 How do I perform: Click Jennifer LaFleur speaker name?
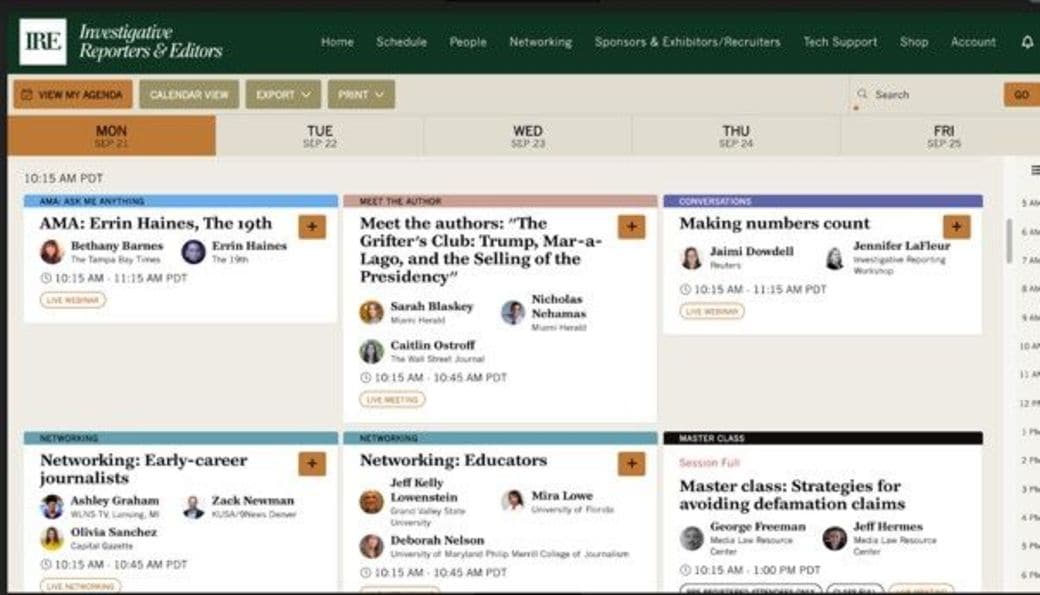[901, 245]
